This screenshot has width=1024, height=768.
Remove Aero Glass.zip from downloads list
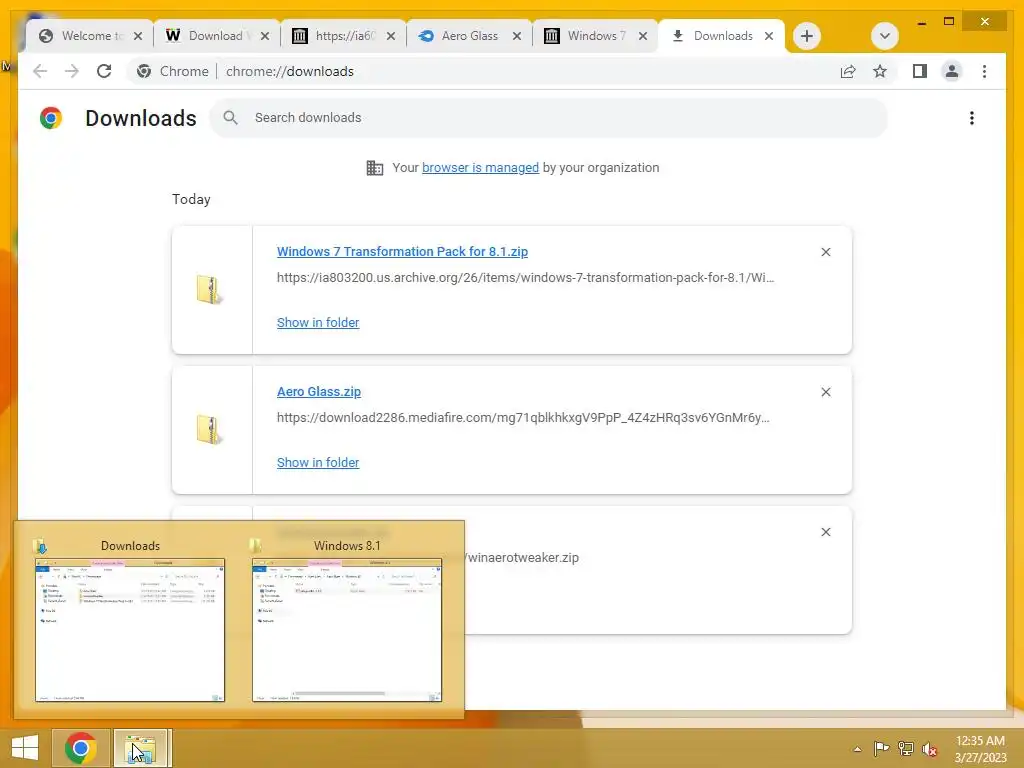point(825,392)
